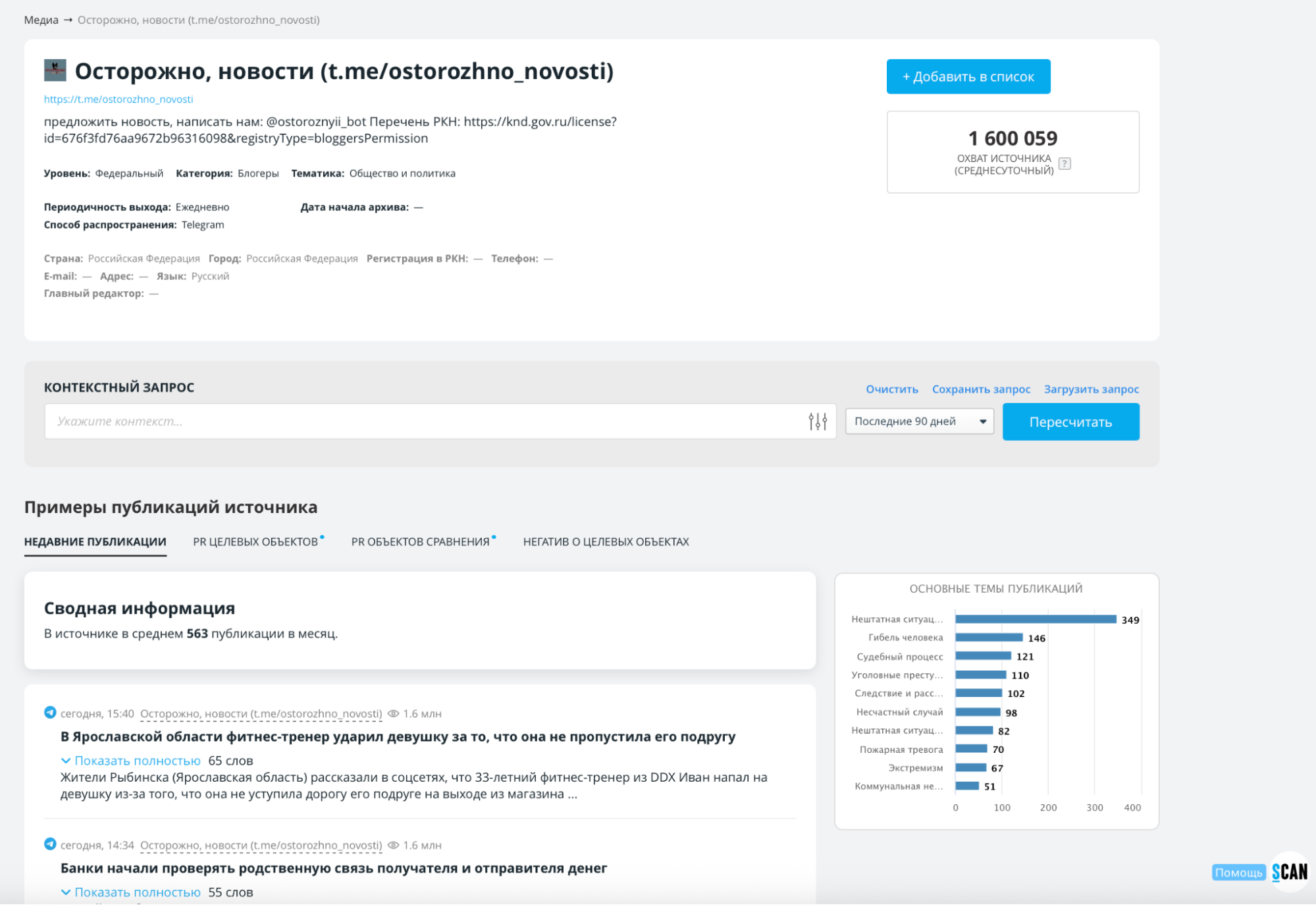This screenshot has width=1316, height=905.
Task: Focus the context query input field
Action: [x=421, y=422]
